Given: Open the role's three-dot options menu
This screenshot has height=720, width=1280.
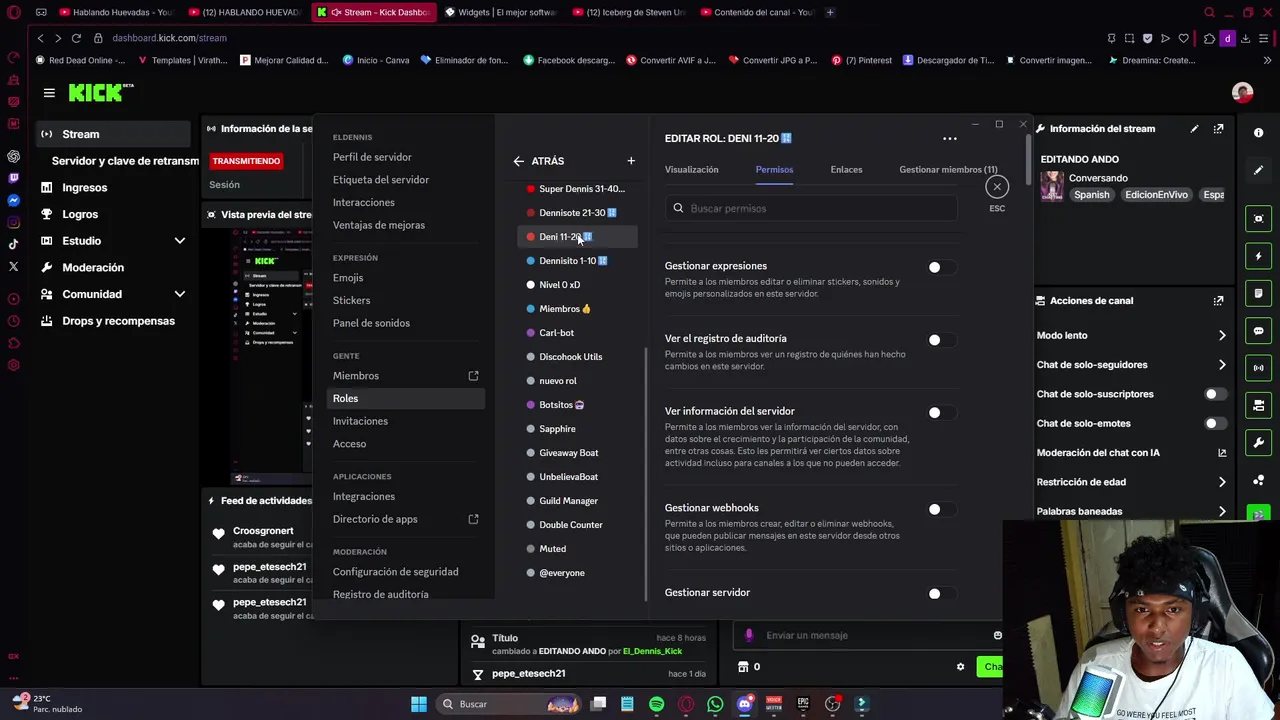Looking at the screenshot, I should [x=950, y=139].
